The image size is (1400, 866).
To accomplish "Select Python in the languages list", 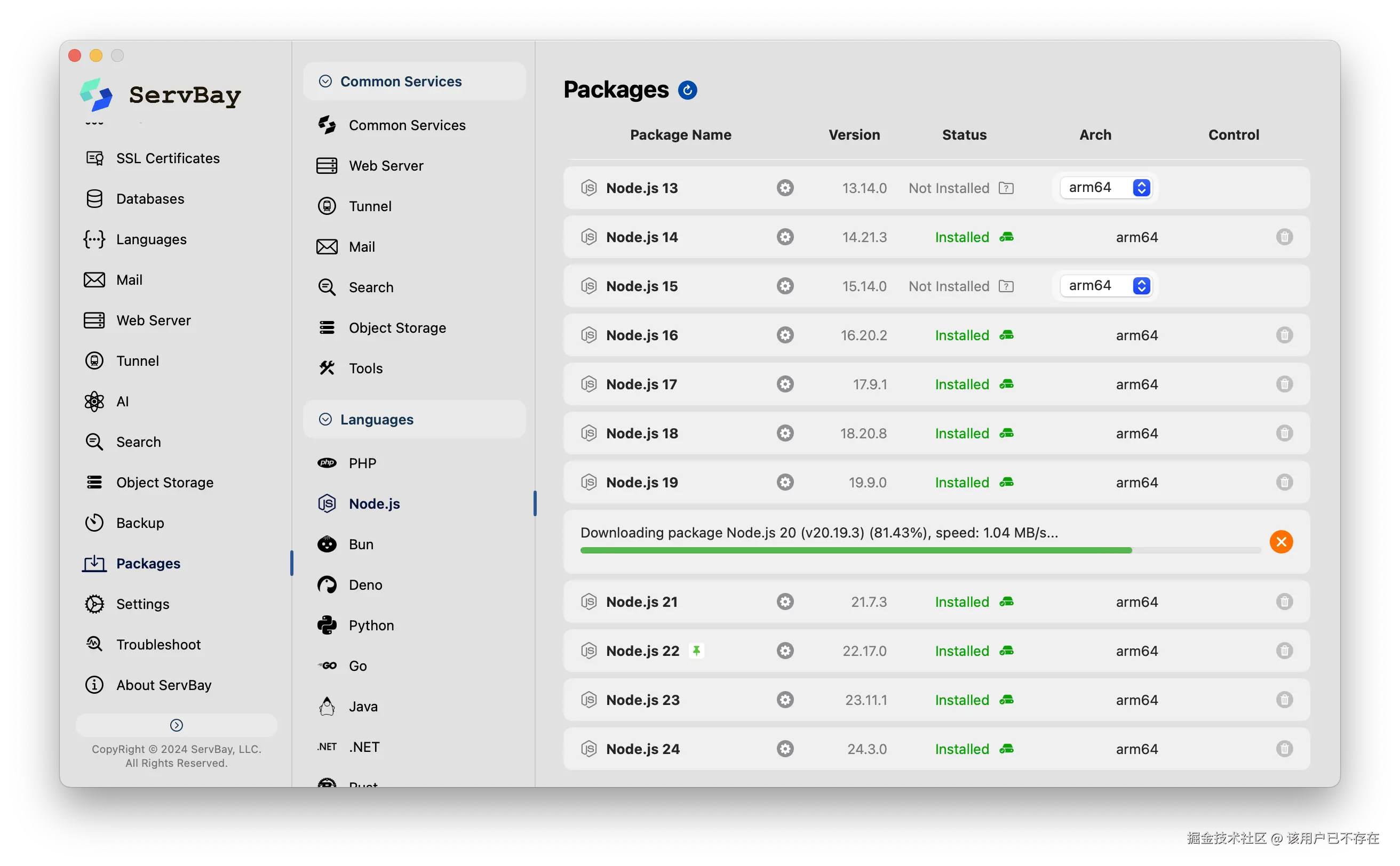I will pos(371,626).
